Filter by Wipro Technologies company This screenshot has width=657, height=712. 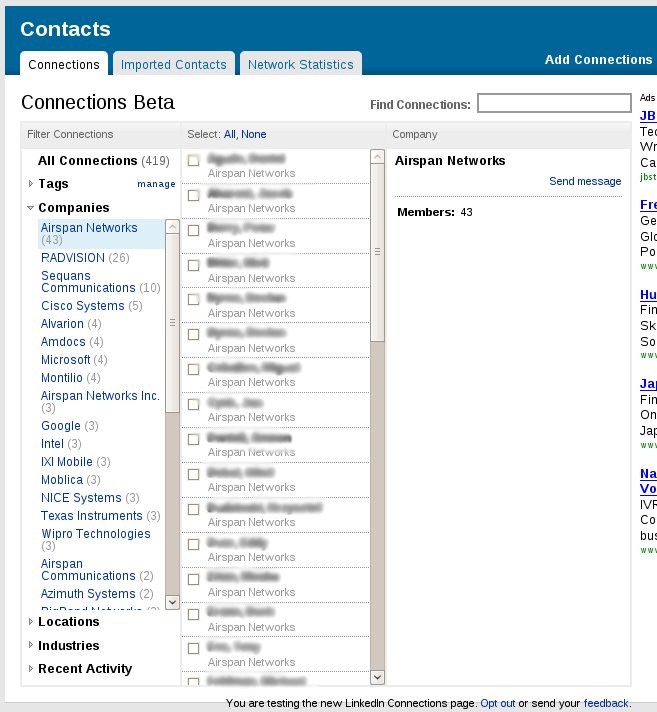(95, 539)
